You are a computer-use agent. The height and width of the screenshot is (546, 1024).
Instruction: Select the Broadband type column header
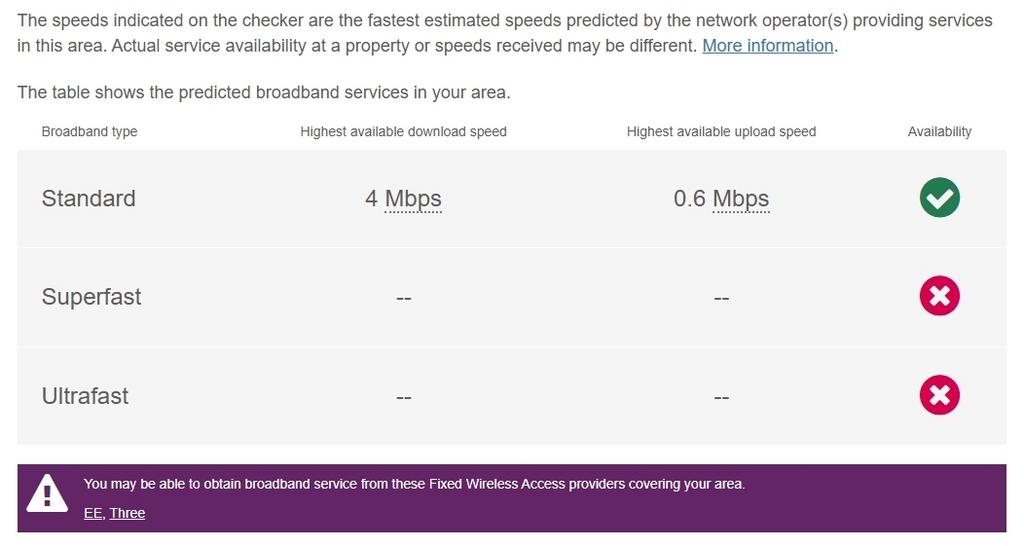click(x=89, y=131)
